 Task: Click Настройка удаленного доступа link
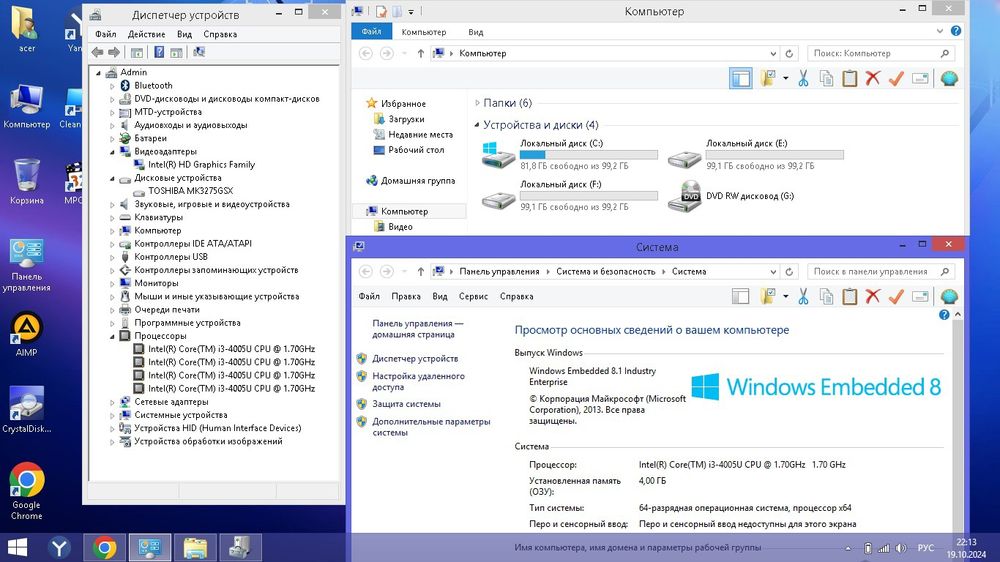(417, 381)
